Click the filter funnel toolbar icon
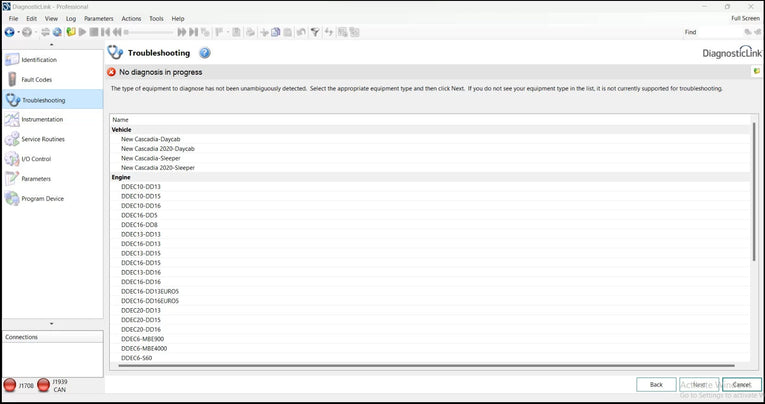Viewport: 765px width, 404px height. 314,32
